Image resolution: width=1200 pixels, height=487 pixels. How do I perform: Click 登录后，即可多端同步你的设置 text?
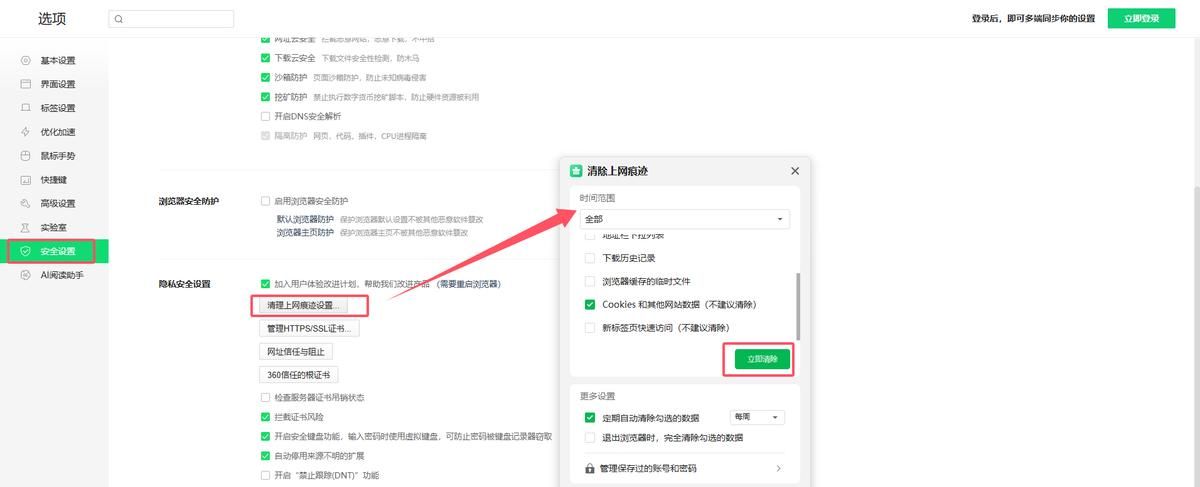point(1035,19)
